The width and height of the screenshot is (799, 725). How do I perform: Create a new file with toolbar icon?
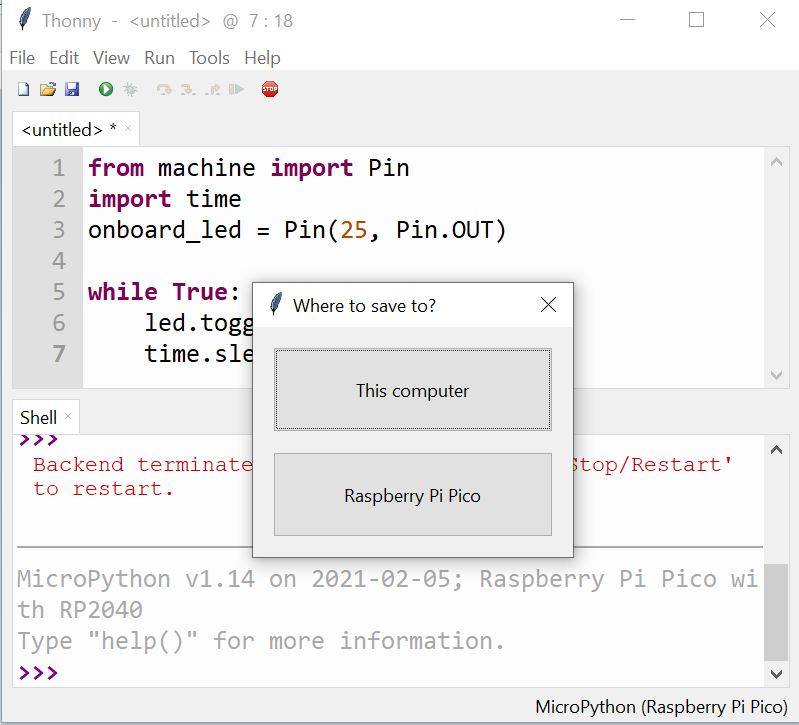click(x=23, y=89)
